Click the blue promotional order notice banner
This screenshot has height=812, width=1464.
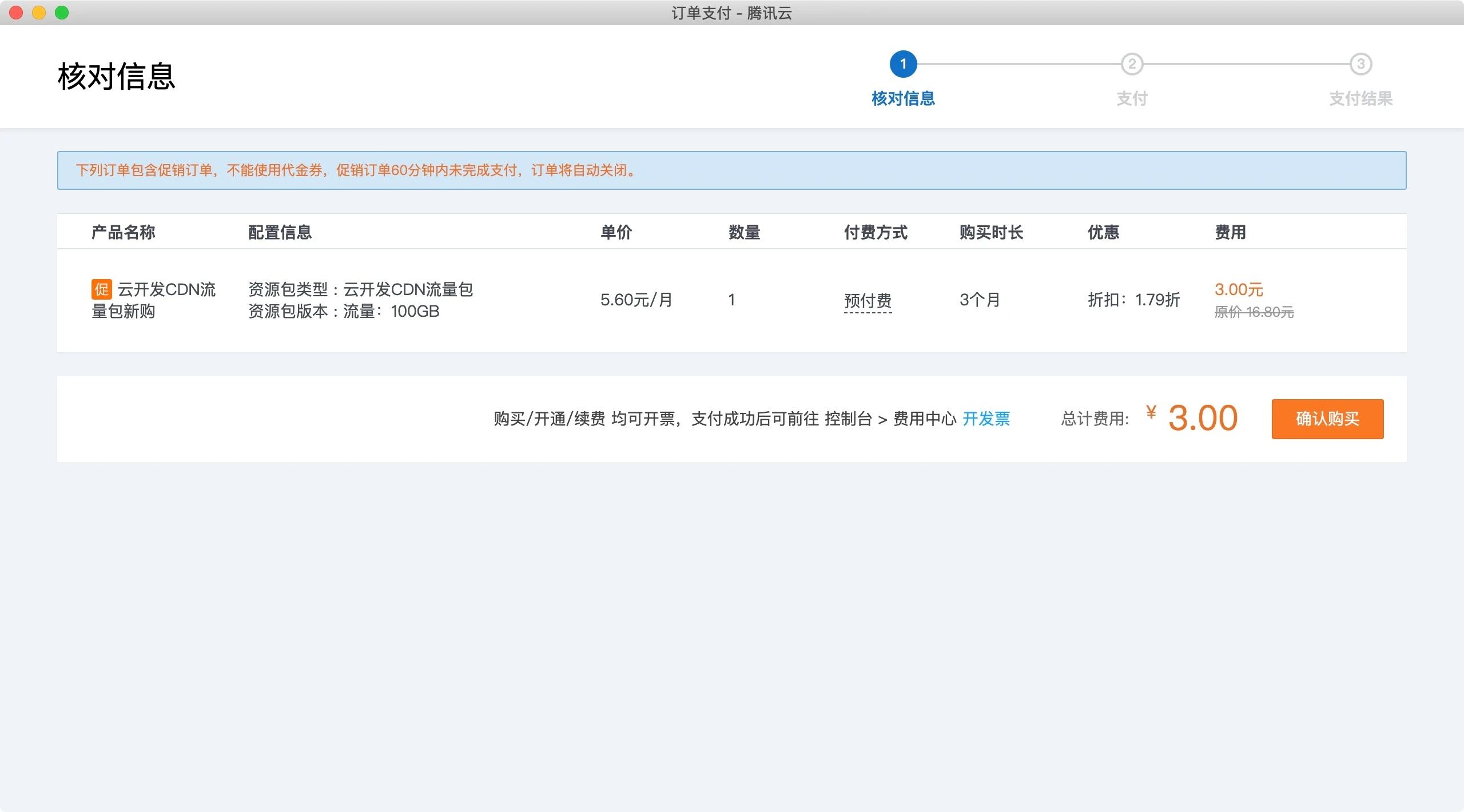coord(731,170)
